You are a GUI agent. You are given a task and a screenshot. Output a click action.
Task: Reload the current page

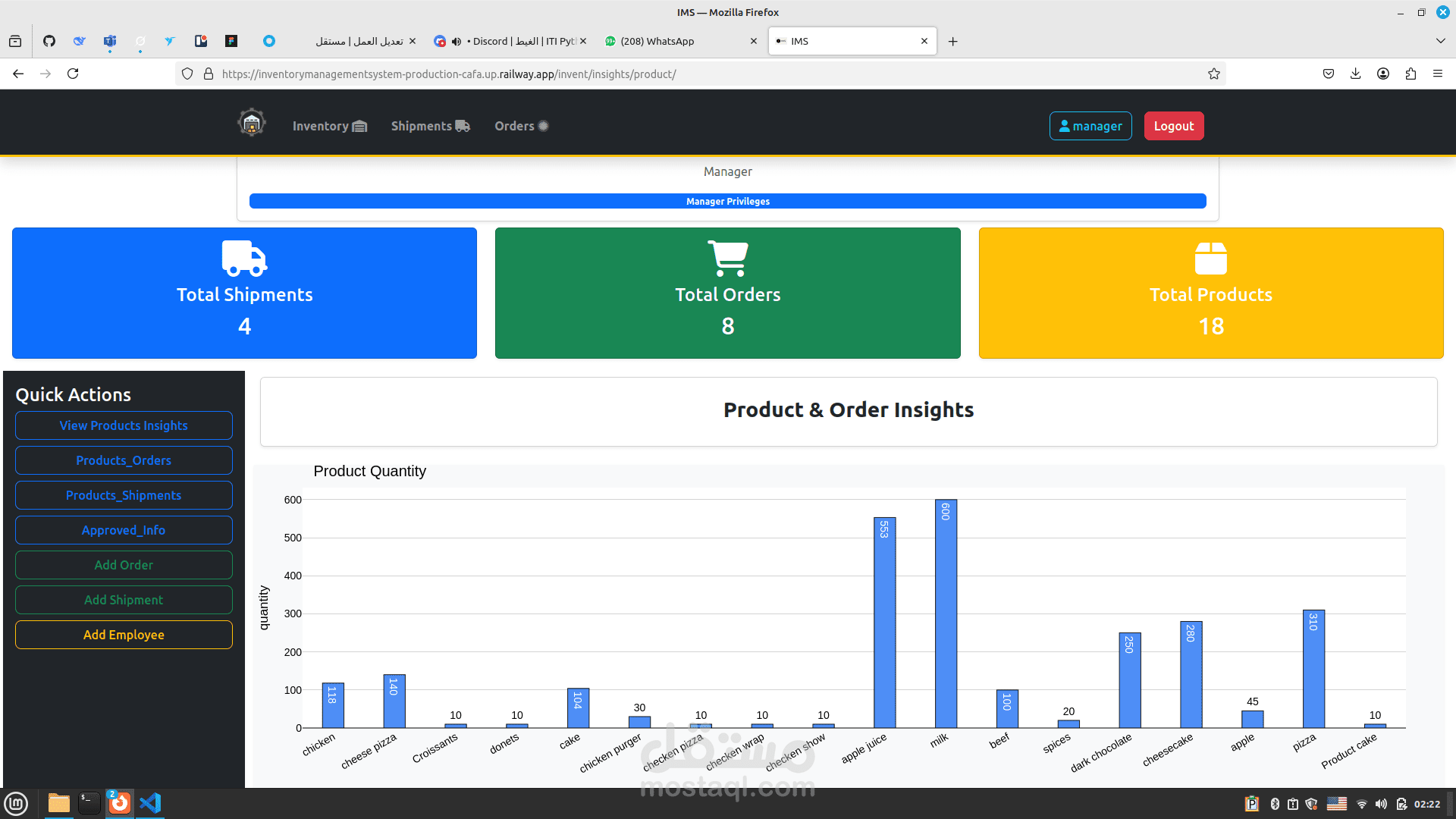coord(73,74)
